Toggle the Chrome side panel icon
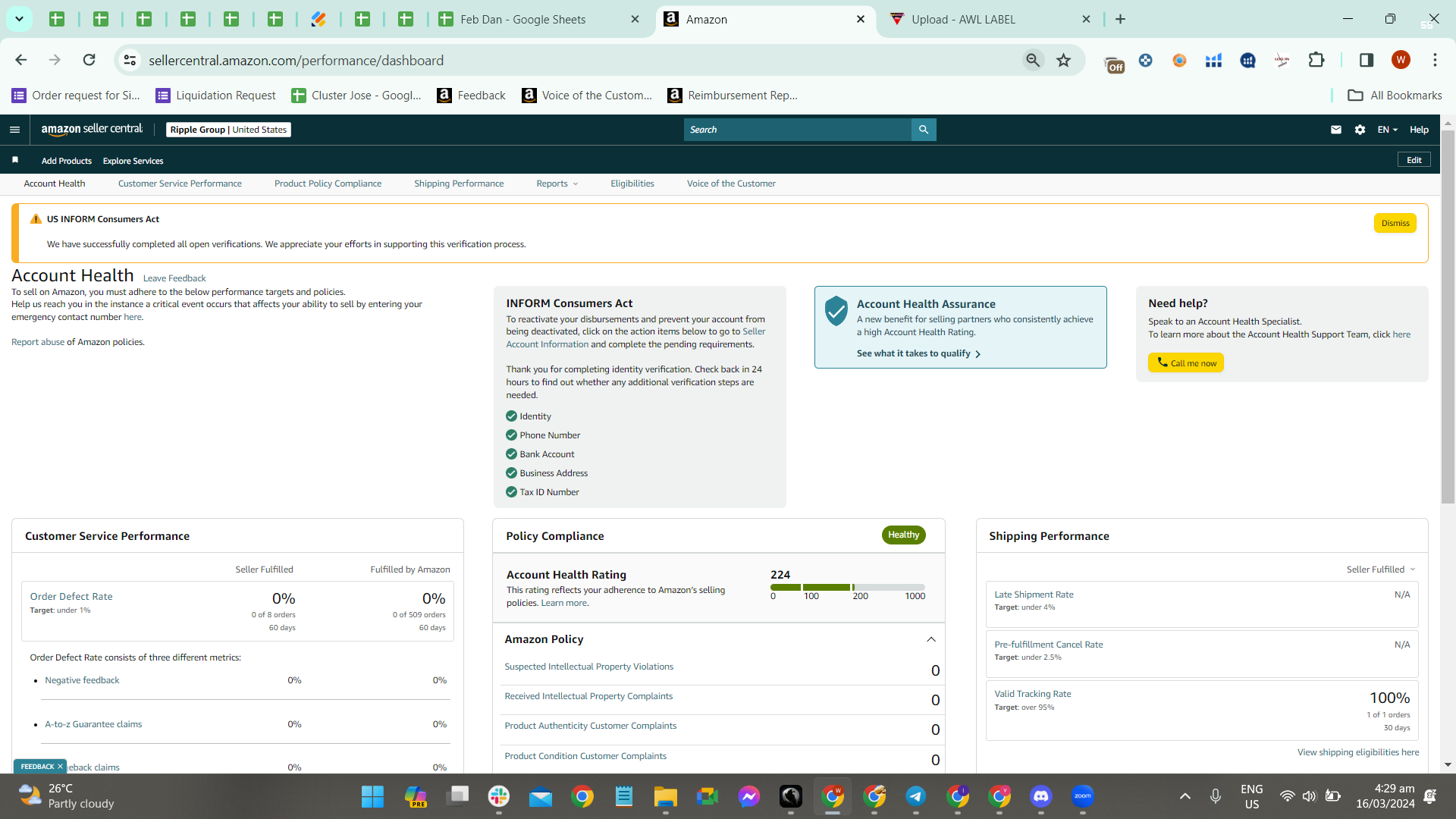1456x819 pixels. pos(1367,60)
